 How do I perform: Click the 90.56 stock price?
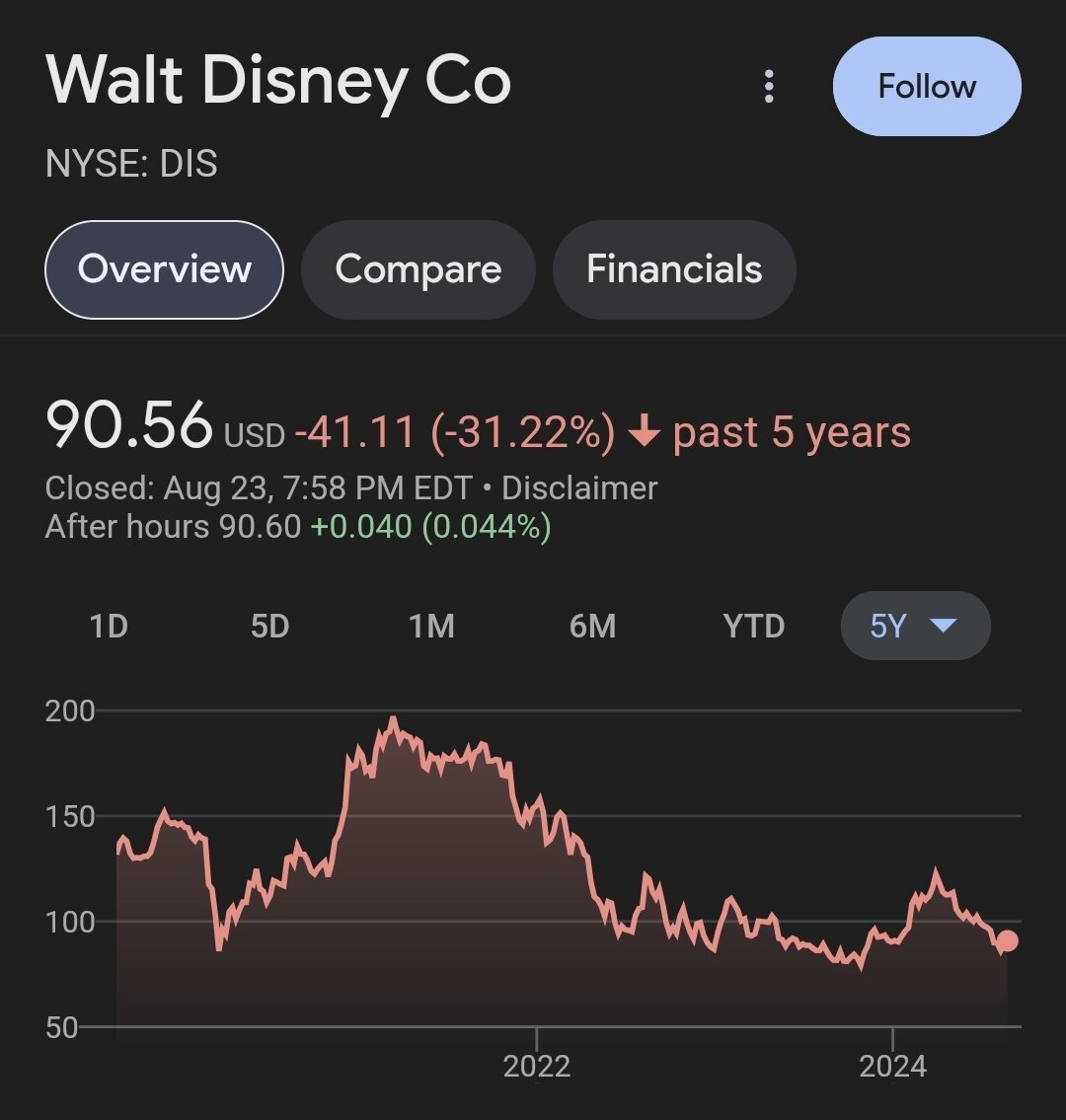[129, 426]
